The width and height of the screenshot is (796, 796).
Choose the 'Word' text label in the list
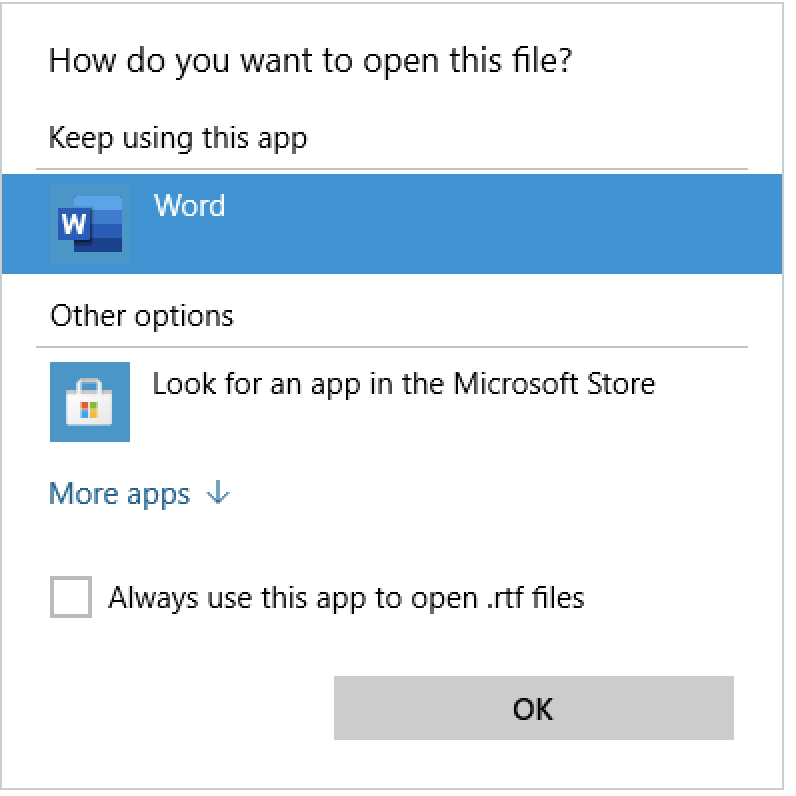[189, 206]
